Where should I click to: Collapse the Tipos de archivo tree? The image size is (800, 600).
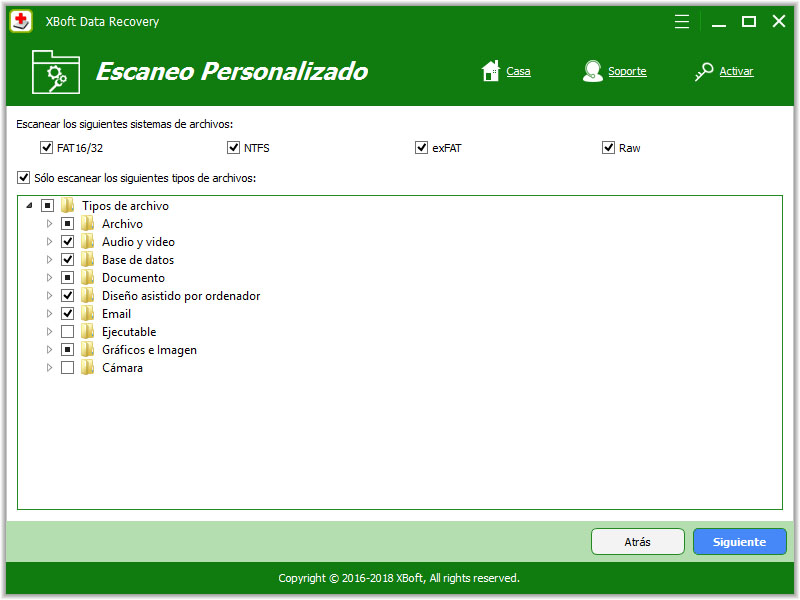point(30,205)
